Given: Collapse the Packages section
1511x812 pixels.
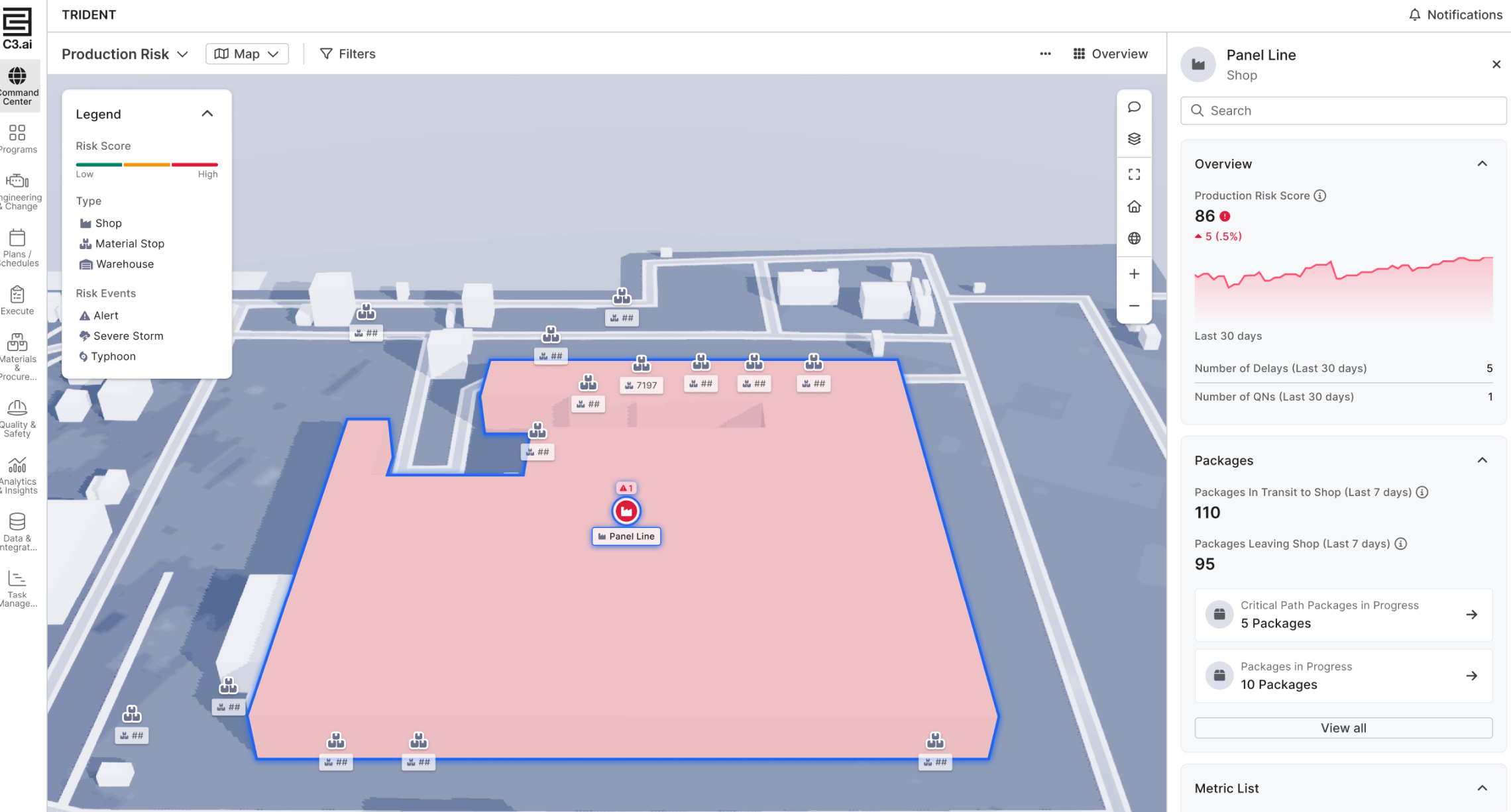Looking at the screenshot, I should (1483, 460).
